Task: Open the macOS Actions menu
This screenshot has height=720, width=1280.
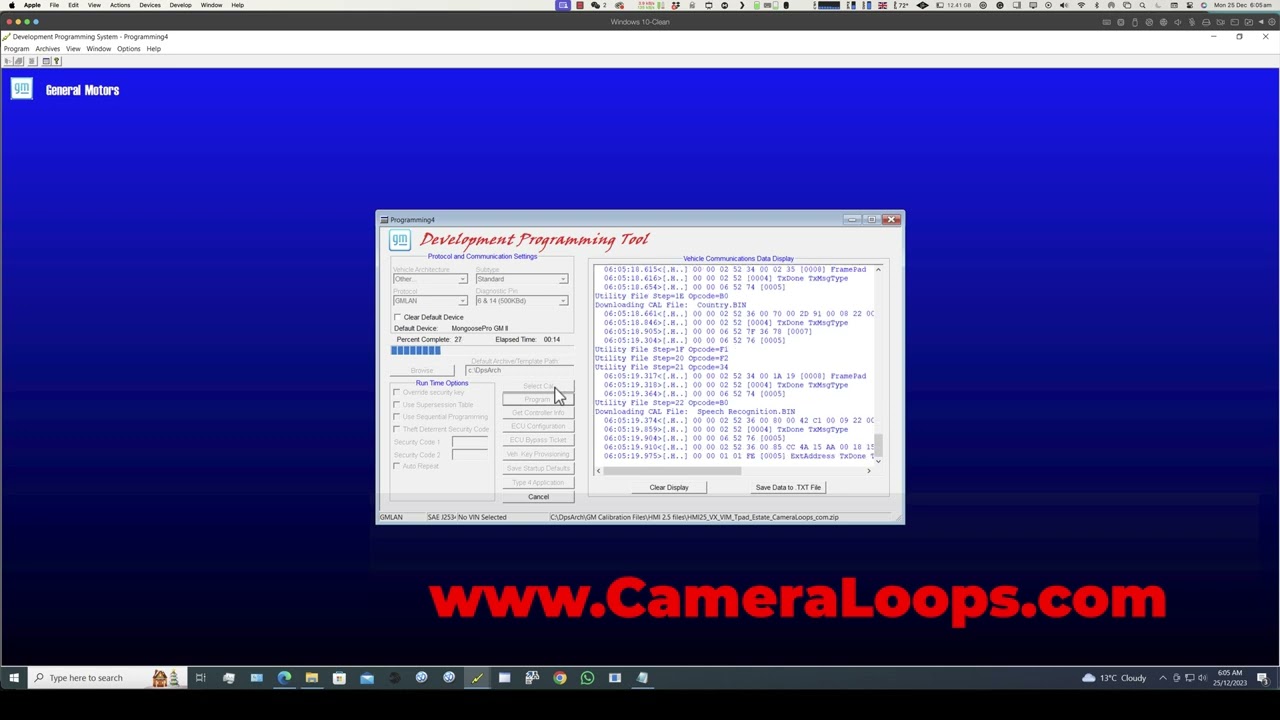Action: click(120, 5)
